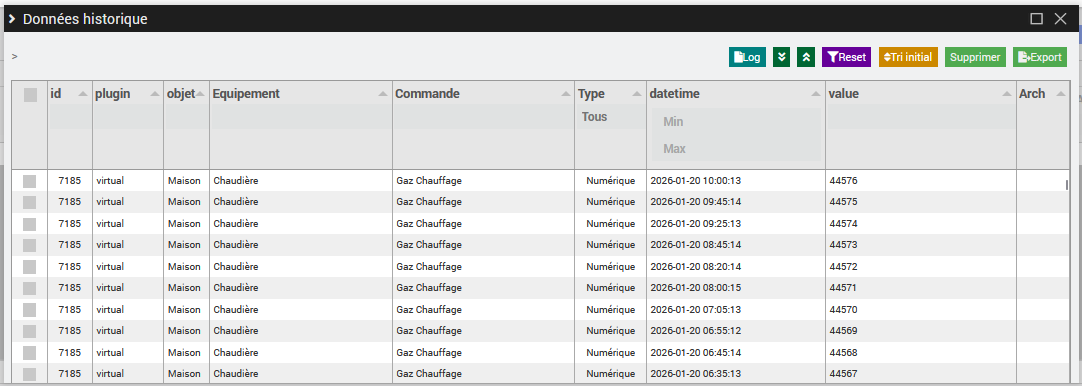Screen dimensions: 1082x386
Task: Click the double chevron down icon
Action: coord(781,57)
